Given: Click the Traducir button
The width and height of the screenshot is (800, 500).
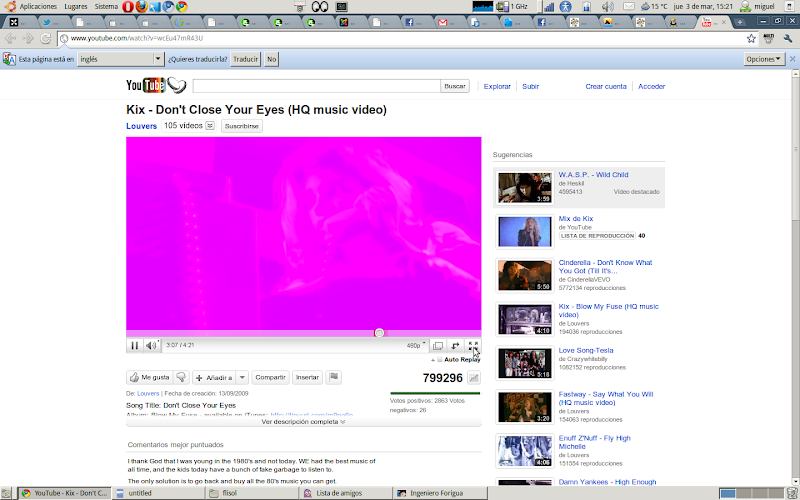Looking at the screenshot, I should [245, 59].
